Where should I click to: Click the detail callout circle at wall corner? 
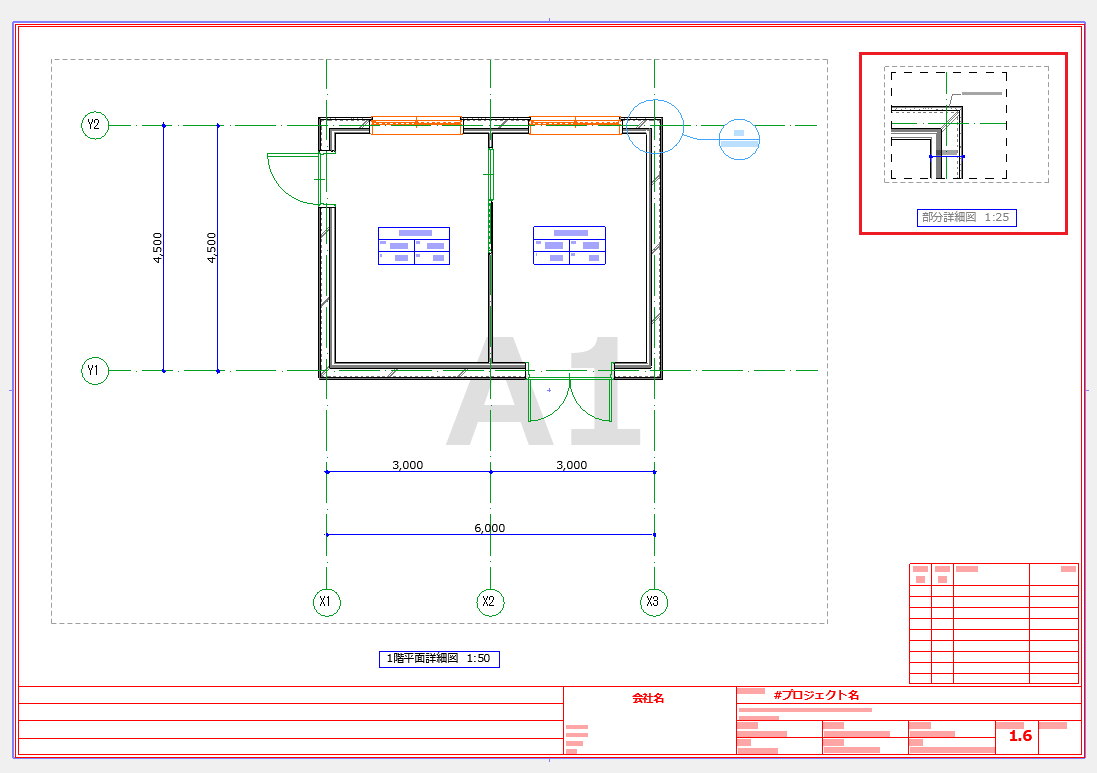[x=655, y=127]
